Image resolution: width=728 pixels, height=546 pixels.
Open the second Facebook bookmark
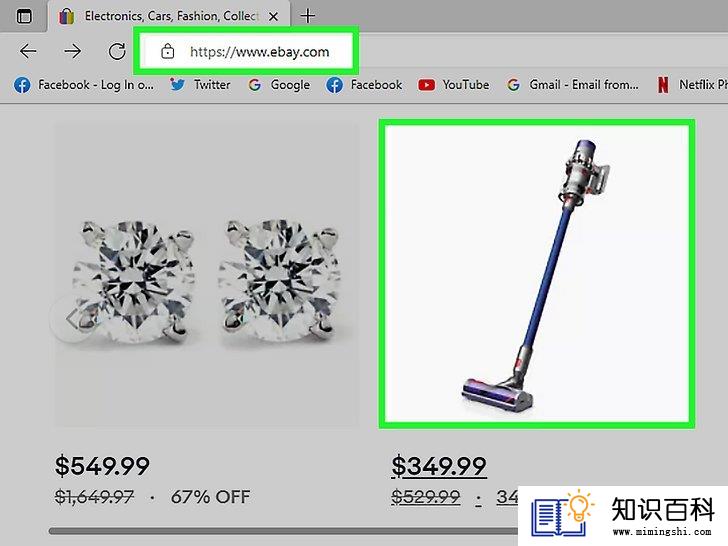[x=364, y=85]
